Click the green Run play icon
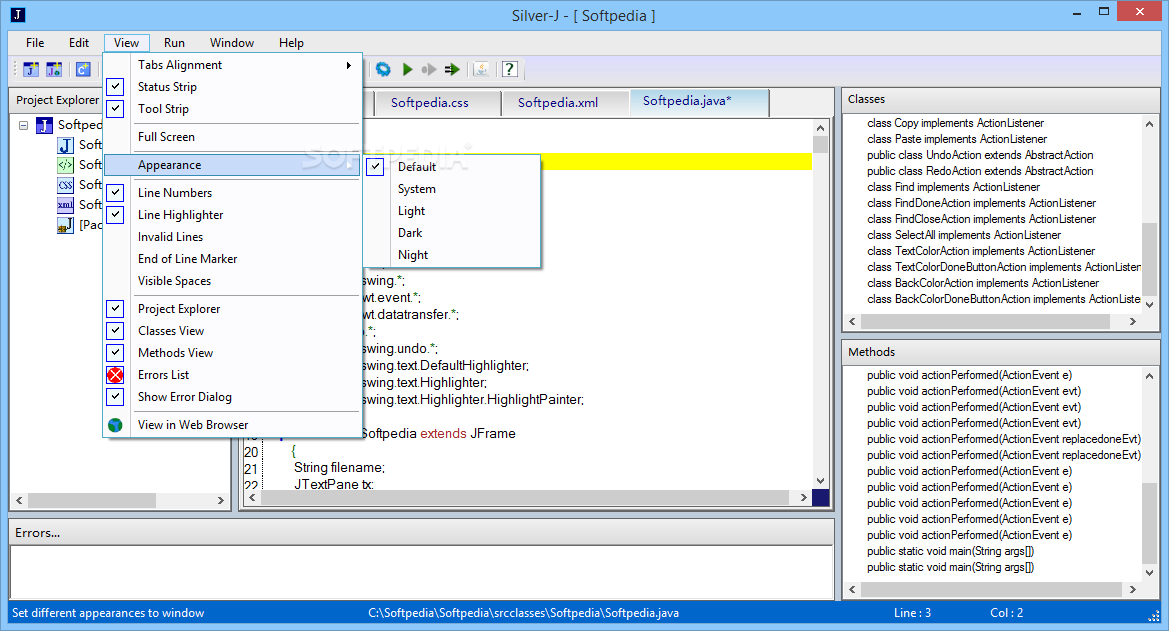1169x631 pixels. [x=407, y=69]
